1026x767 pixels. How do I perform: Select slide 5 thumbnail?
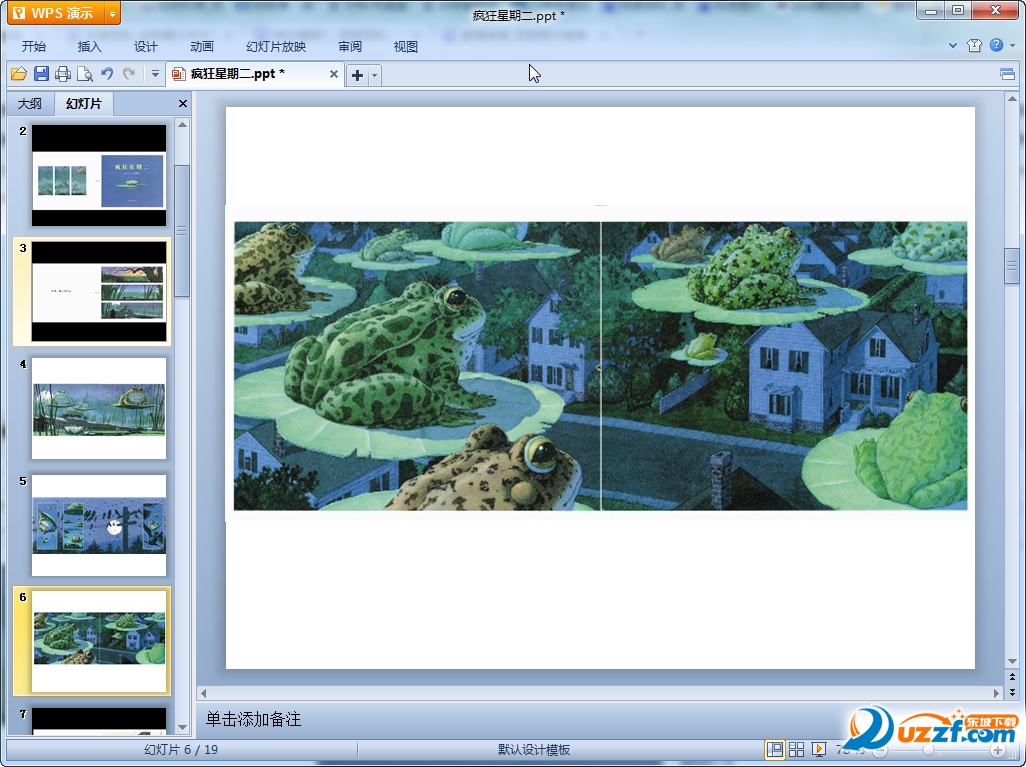(x=99, y=525)
